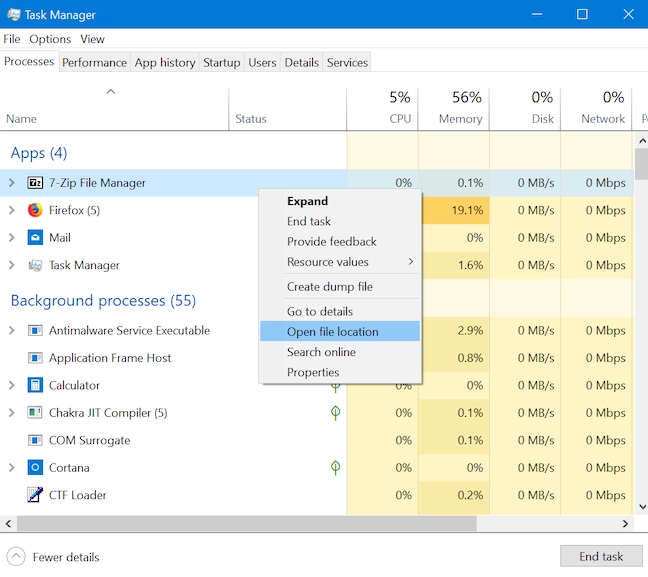Click the Task Manager title bar icon
This screenshot has height=577, width=648.
tap(14, 14)
